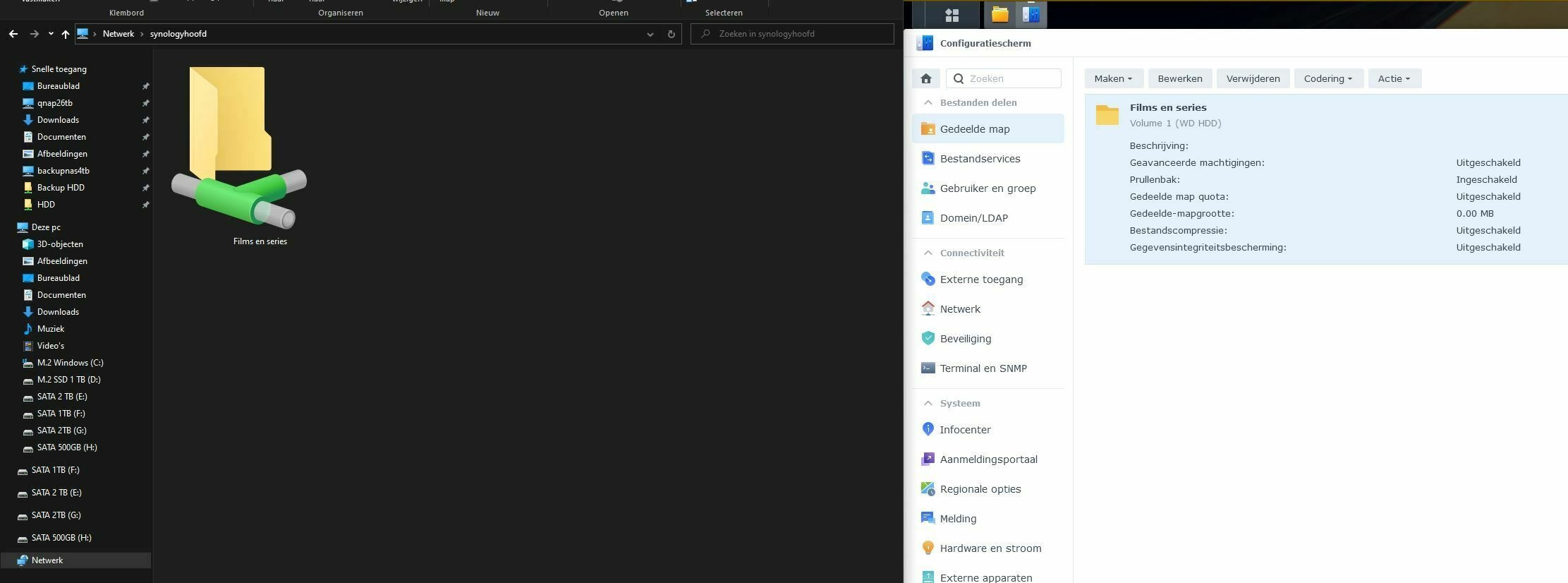Open Gedeelde map settings
The image size is (1568, 583).
click(988, 129)
